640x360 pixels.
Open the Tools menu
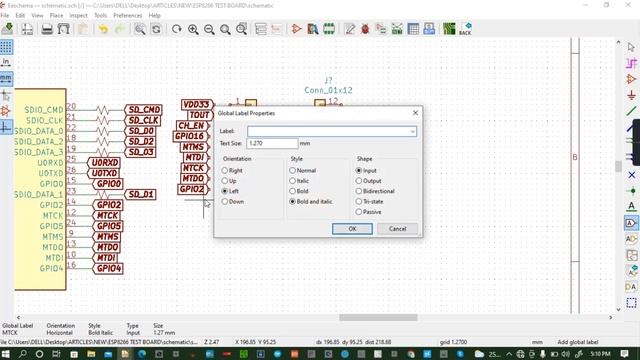point(100,15)
